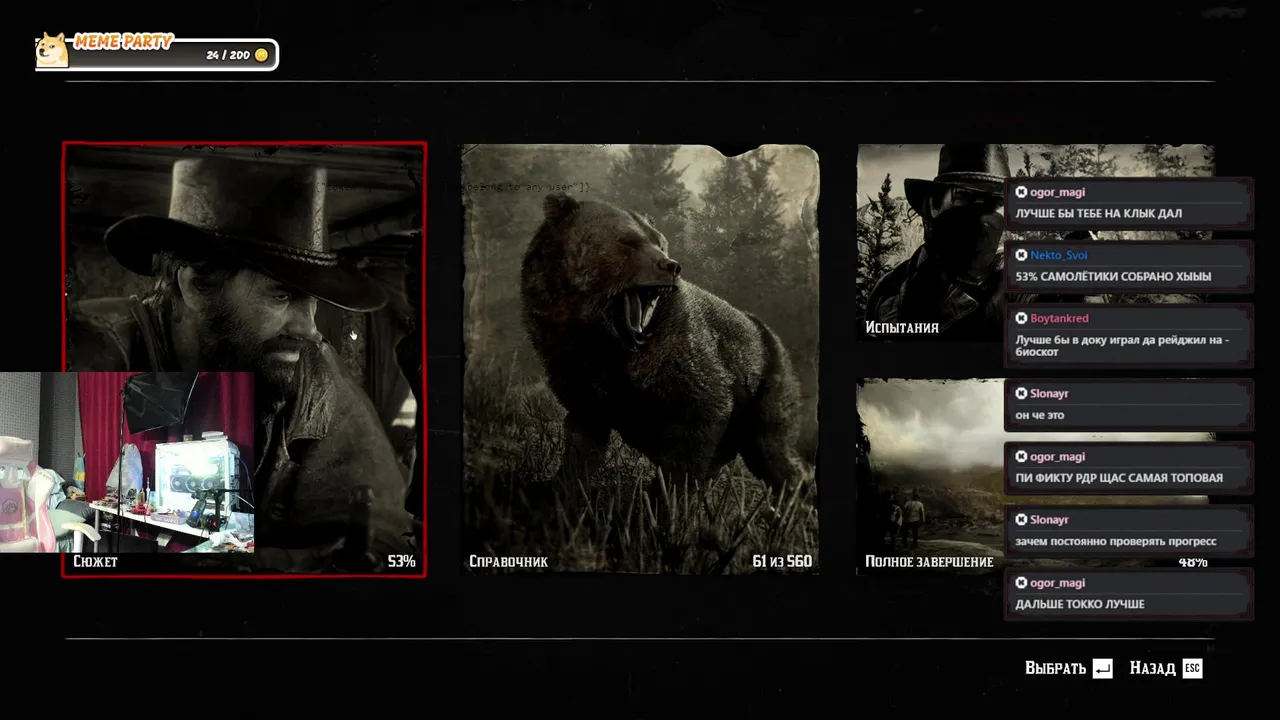Click badge icon on 'зачем постоянно проверять' message
Viewport: 1280px width, 720px height.
pos(1021,520)
